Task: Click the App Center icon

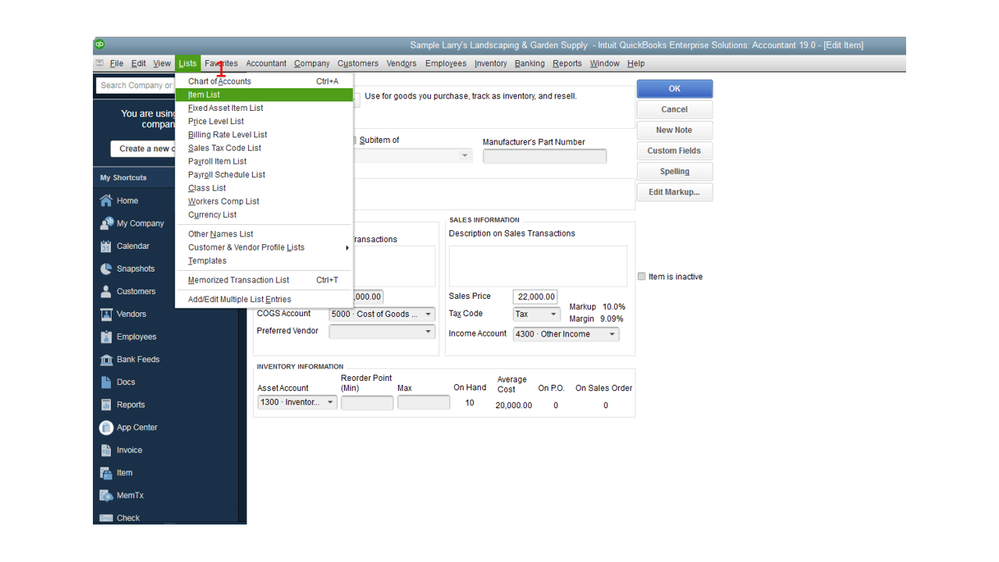Action: [x=106, y=428]
